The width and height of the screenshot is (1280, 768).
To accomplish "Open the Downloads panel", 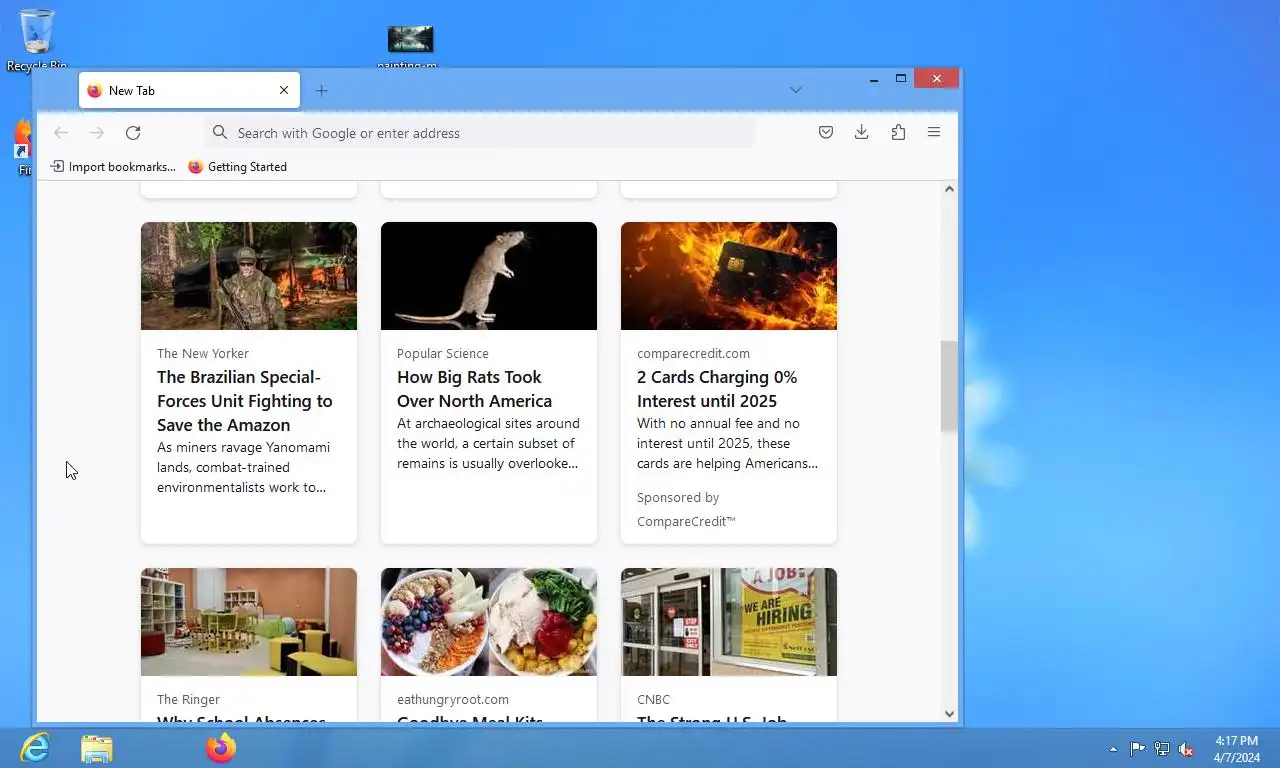I will (x=862, y=132).
